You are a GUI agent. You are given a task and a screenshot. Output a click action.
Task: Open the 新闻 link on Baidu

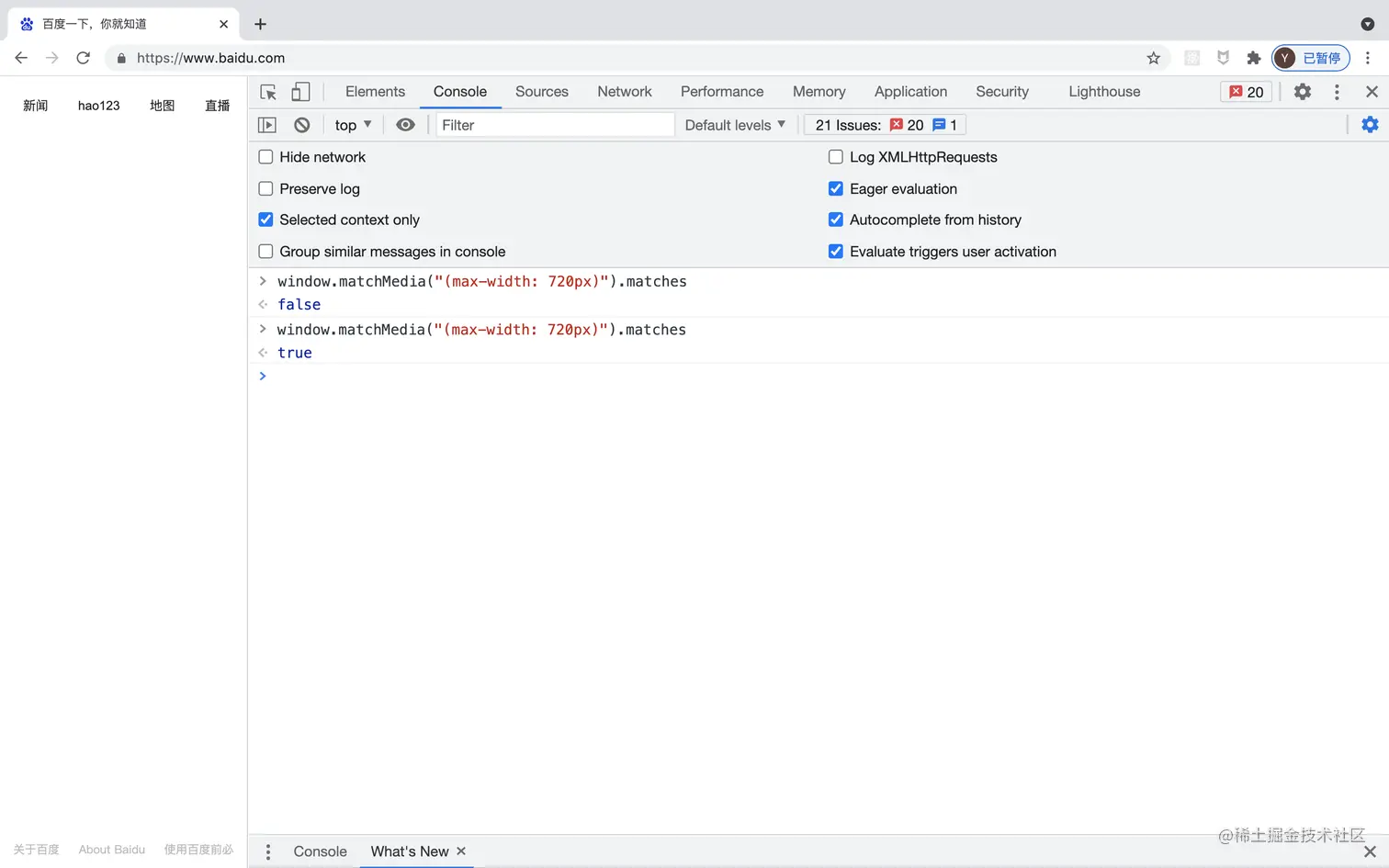coord(36,106)
